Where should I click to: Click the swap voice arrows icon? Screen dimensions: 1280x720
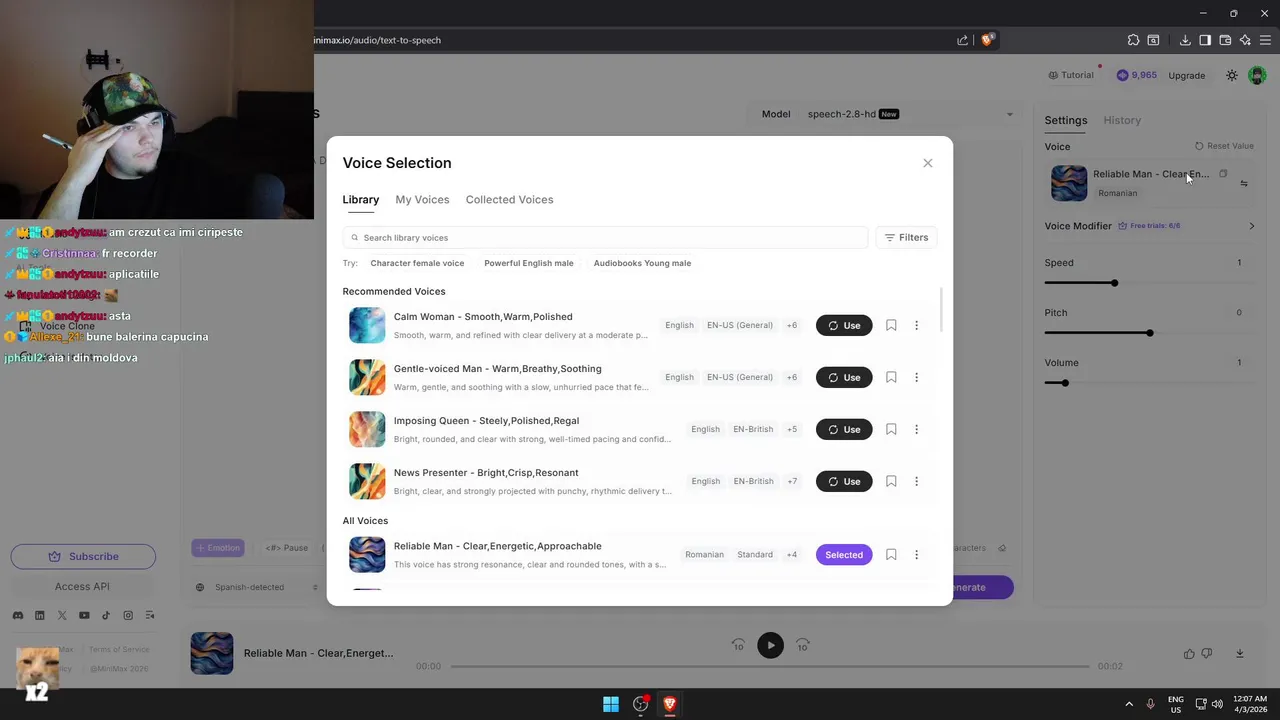click(x=1244, y=183)
